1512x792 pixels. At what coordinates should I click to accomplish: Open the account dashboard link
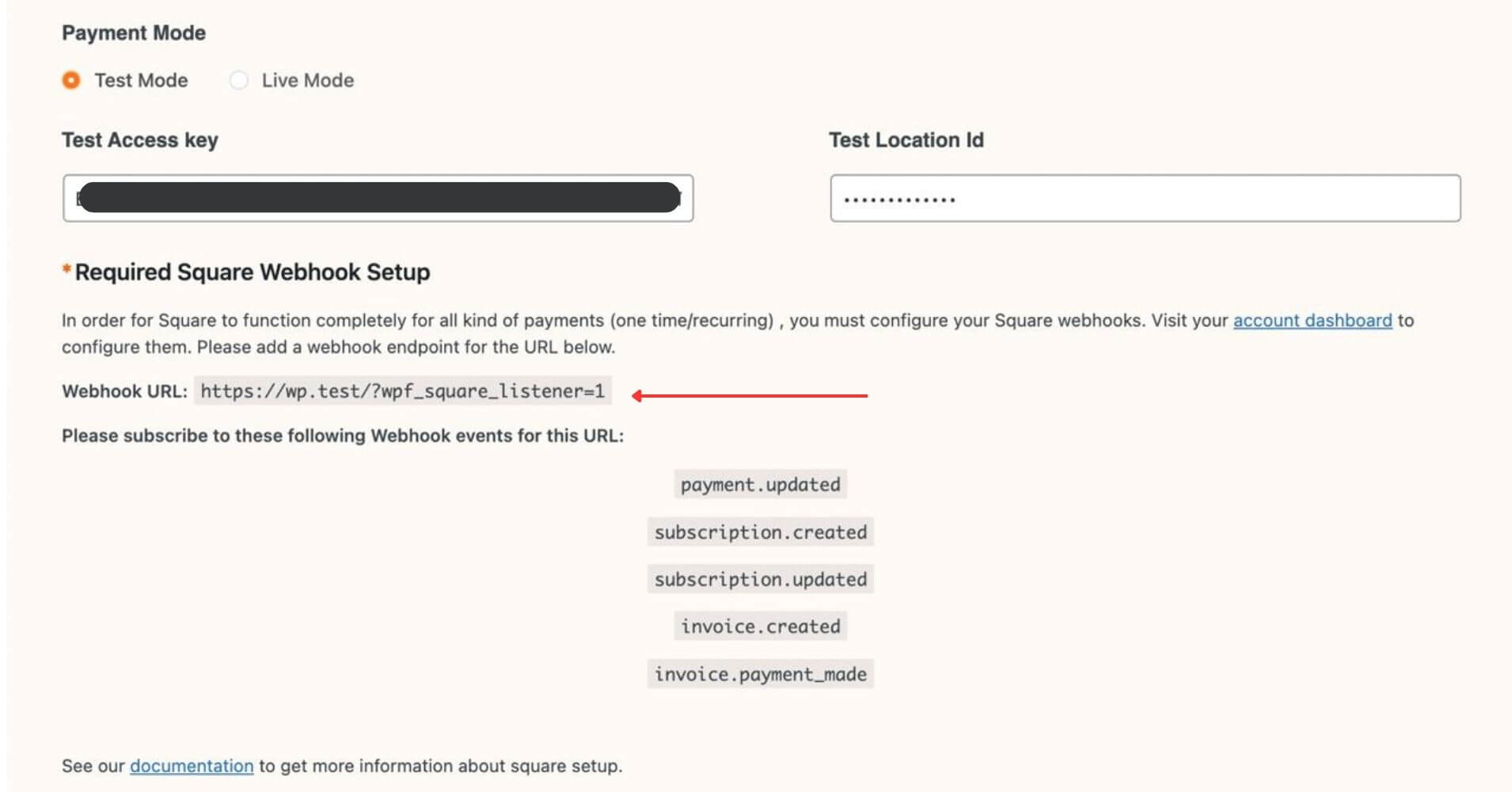(x=1311, y=321)
